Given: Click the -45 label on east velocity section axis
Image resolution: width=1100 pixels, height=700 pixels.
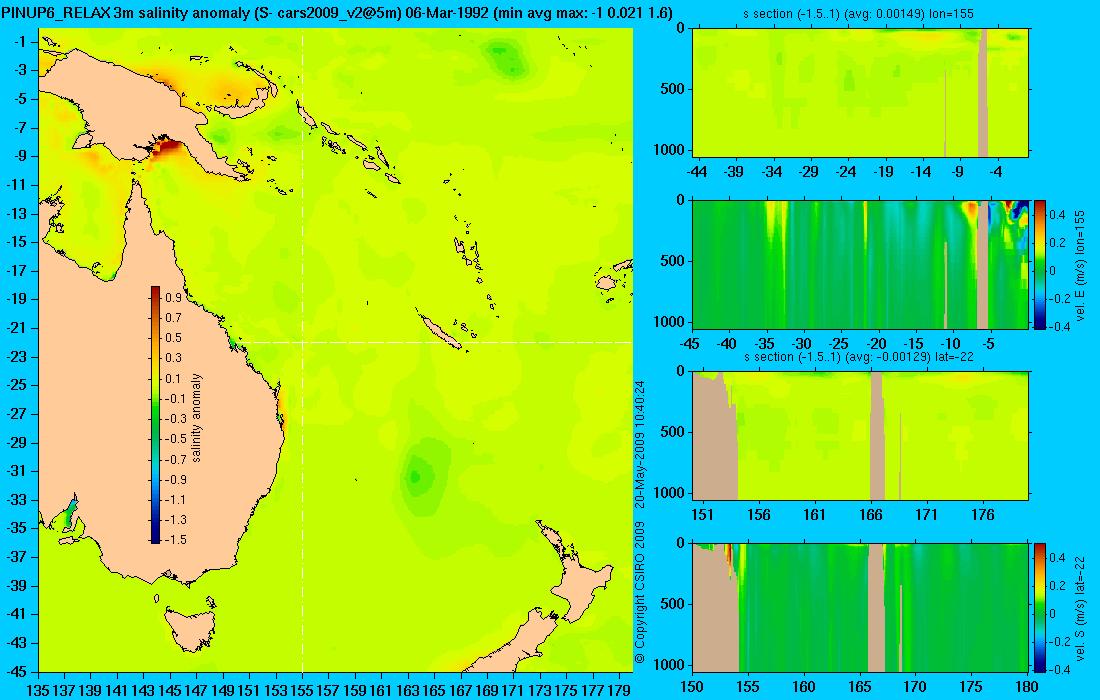Looking at the screenshot, I should (690, 344).
